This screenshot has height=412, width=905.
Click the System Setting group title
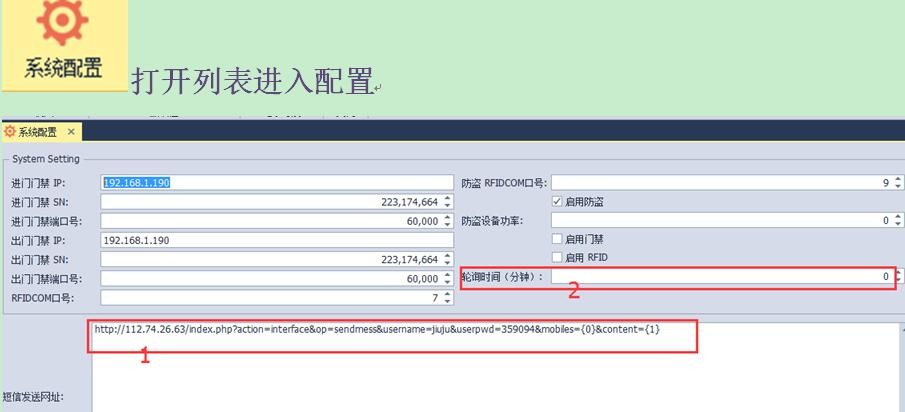click(46, 159)
